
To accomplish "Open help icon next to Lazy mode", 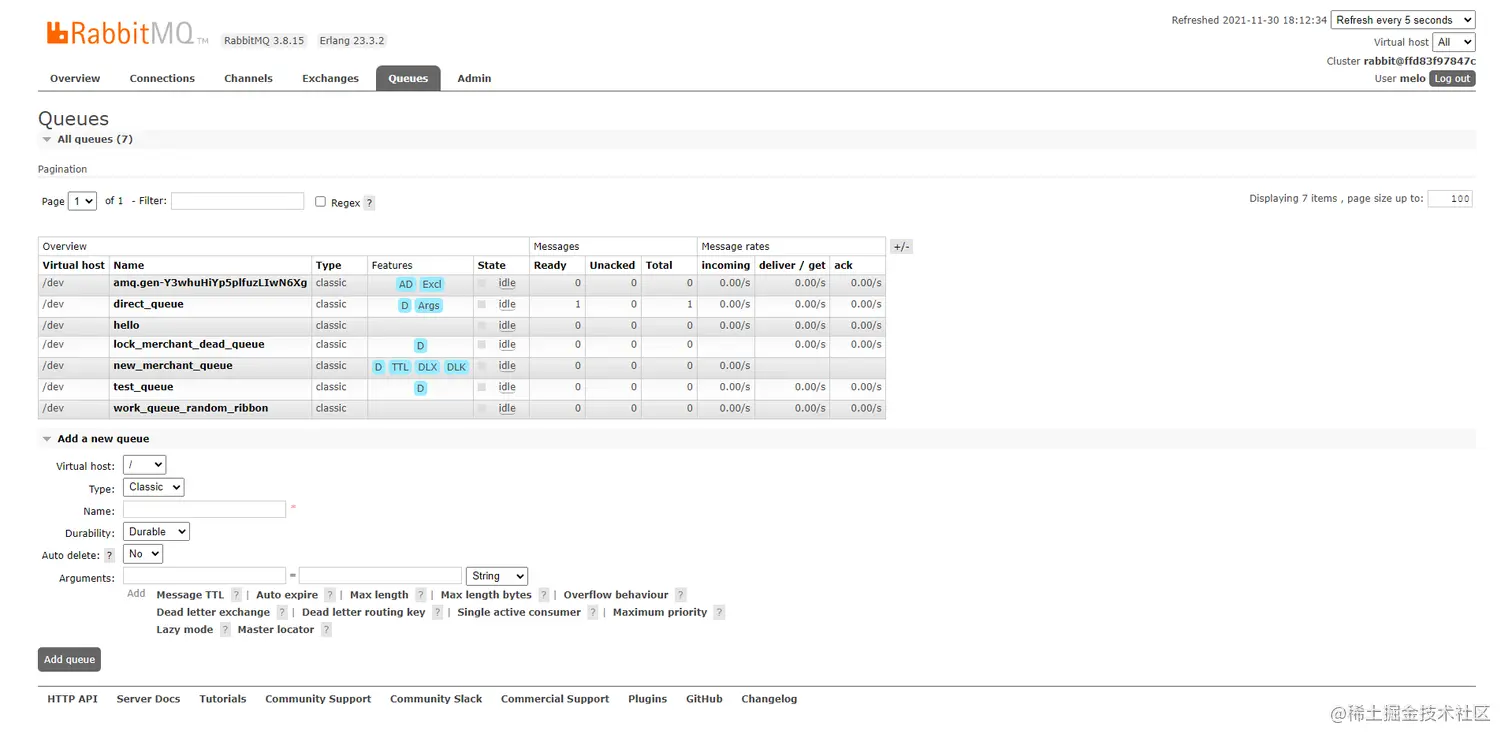I will [x=225, y=630].
